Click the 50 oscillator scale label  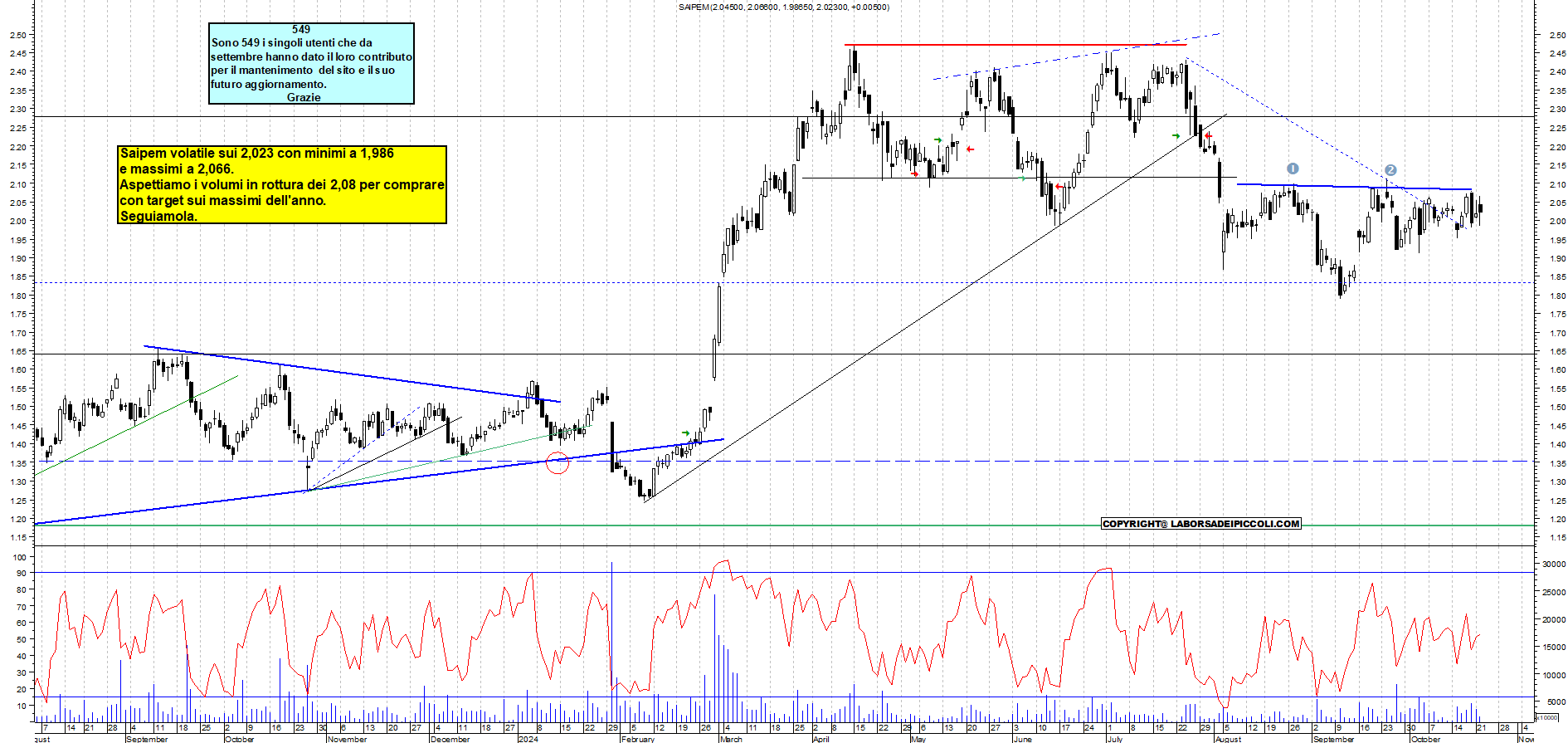click(x=22, y=639)
